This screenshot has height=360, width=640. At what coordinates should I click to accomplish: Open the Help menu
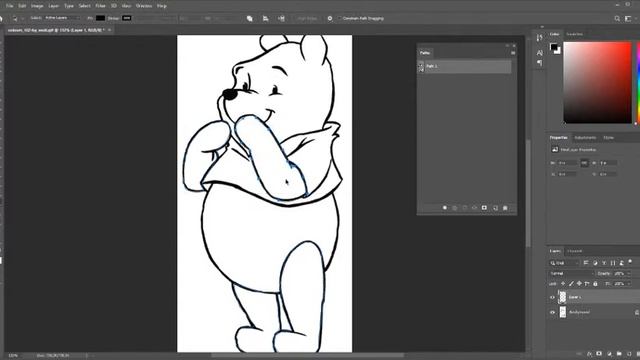coord(162,6)
